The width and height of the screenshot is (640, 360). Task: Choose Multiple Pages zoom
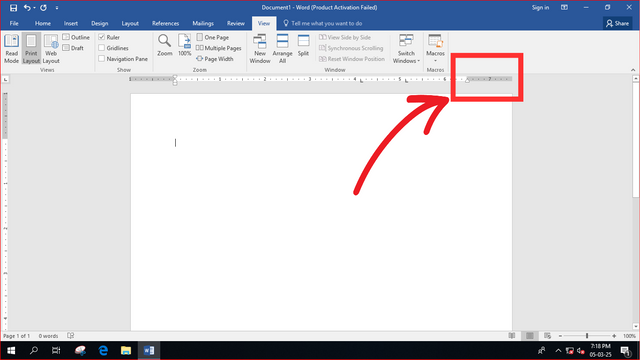tap(219, 48)
